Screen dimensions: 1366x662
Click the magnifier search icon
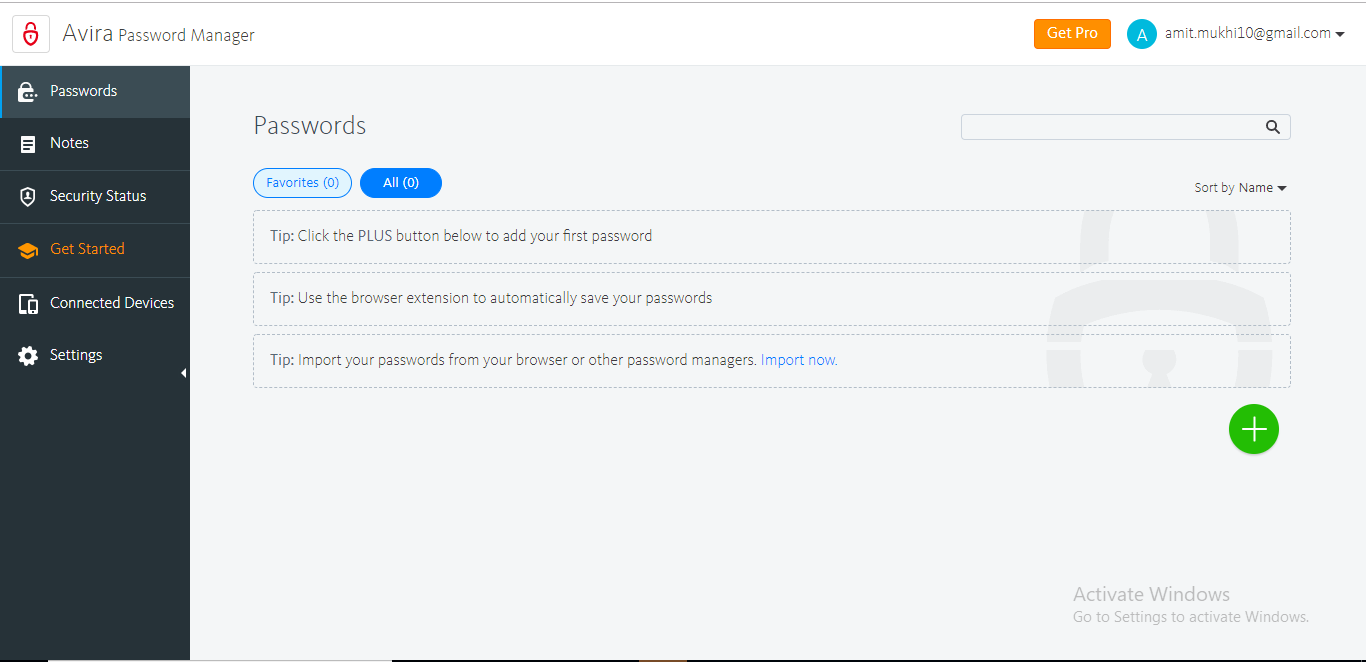[1273, 127]
